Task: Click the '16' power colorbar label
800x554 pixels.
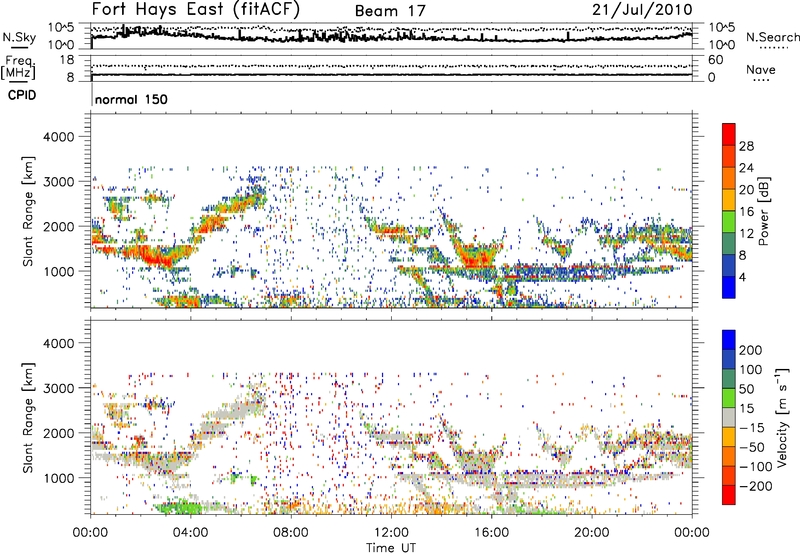Action: 746,212
